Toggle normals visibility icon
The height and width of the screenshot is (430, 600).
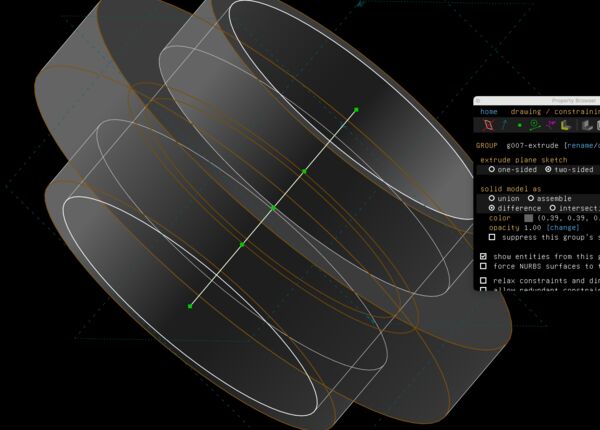[x=504, y=125]
